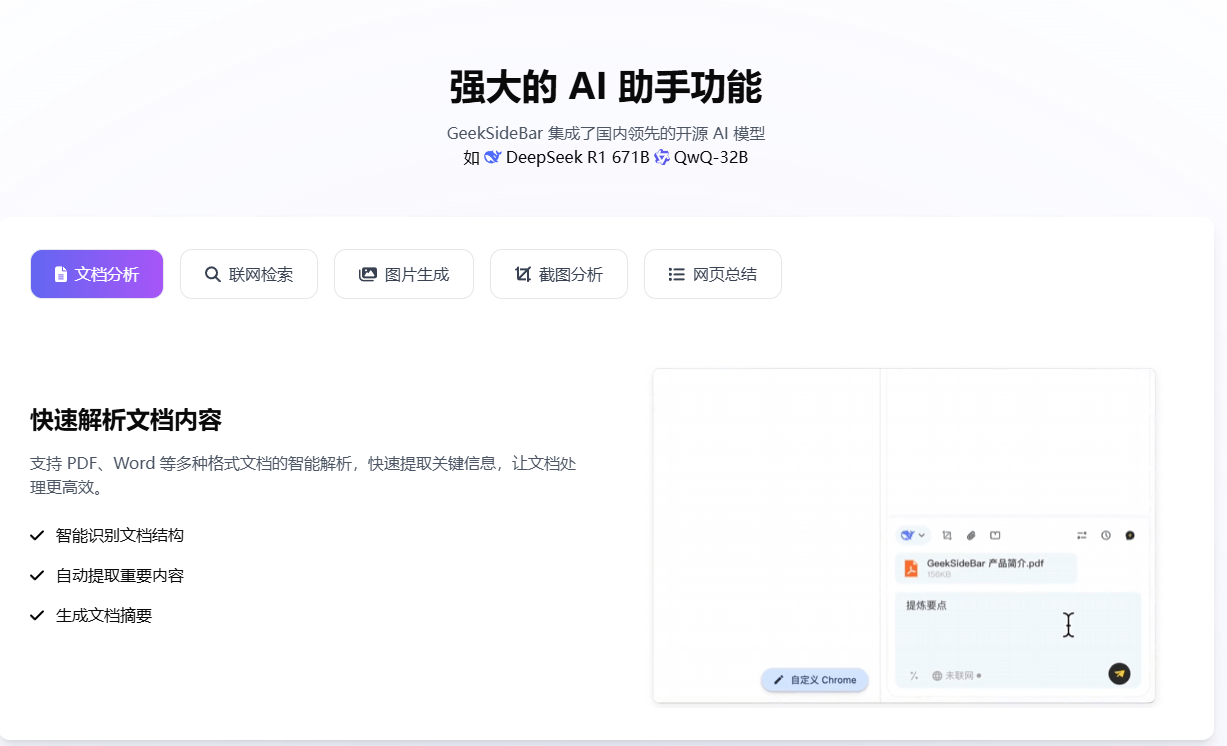Select the screenshot capture tool icon
The height and width of the screenshot is (746, 1227).
[947, 535]
